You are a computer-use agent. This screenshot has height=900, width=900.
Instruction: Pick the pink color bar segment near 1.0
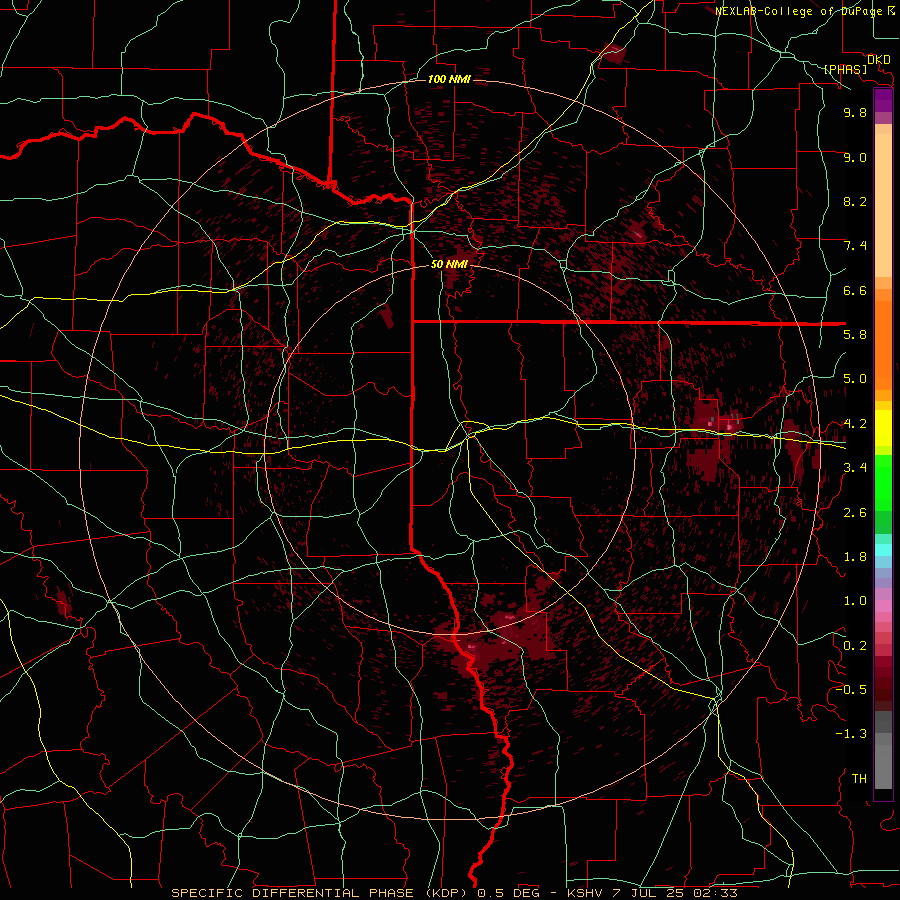[883, 606]
